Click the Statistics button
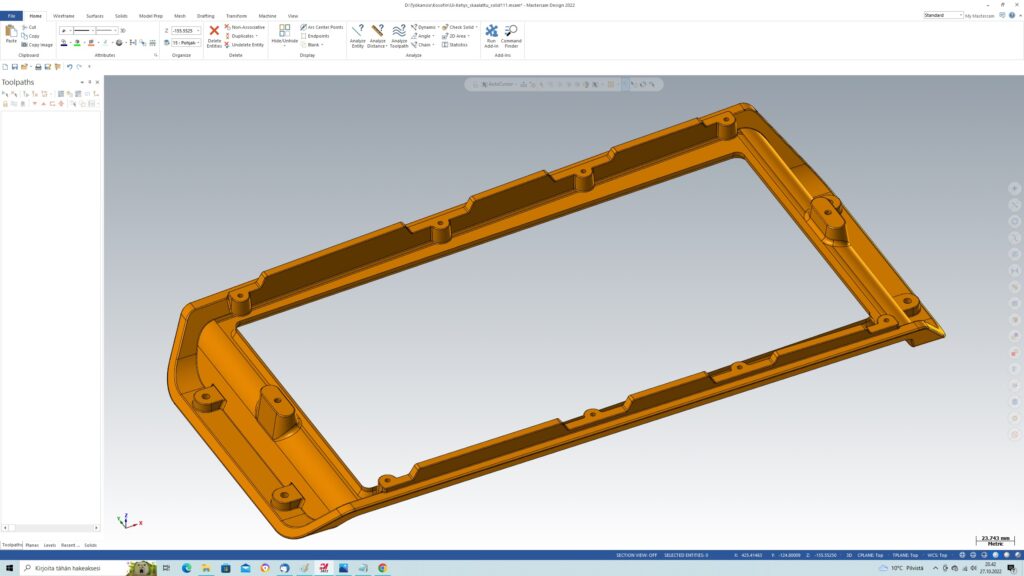 [456, 45]
